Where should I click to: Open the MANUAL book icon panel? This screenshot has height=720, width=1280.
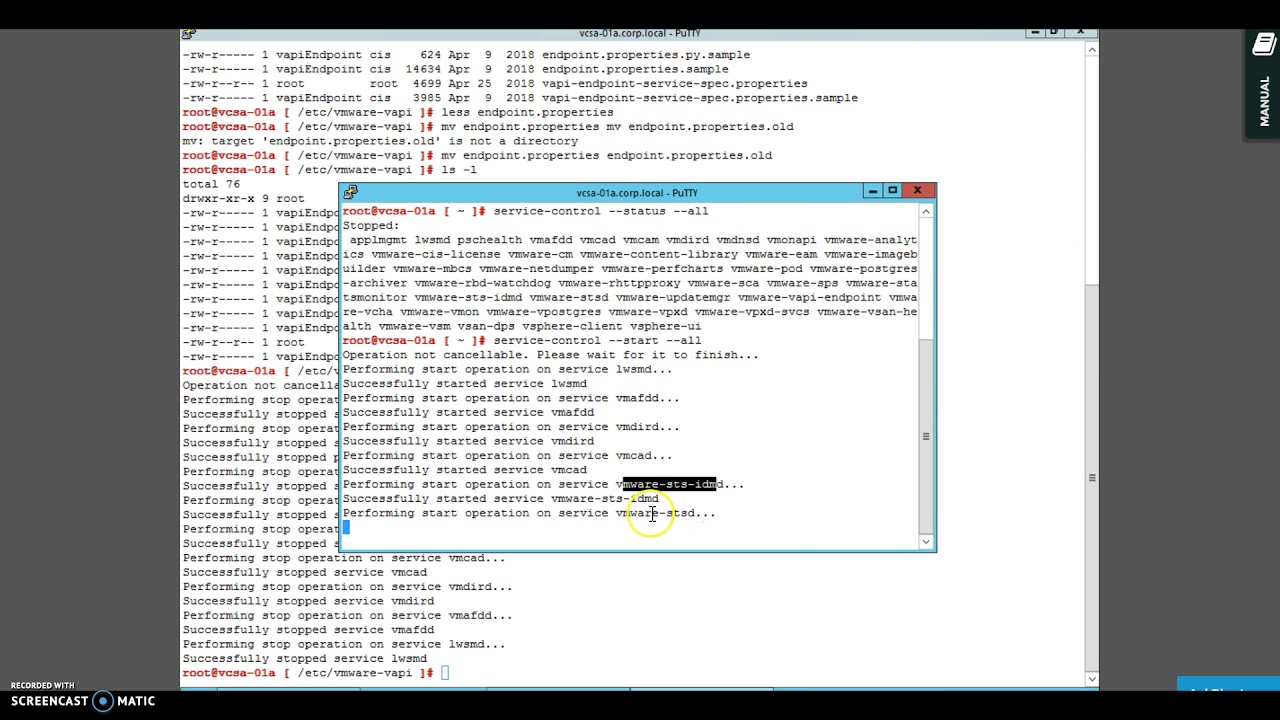(1264, 45)
